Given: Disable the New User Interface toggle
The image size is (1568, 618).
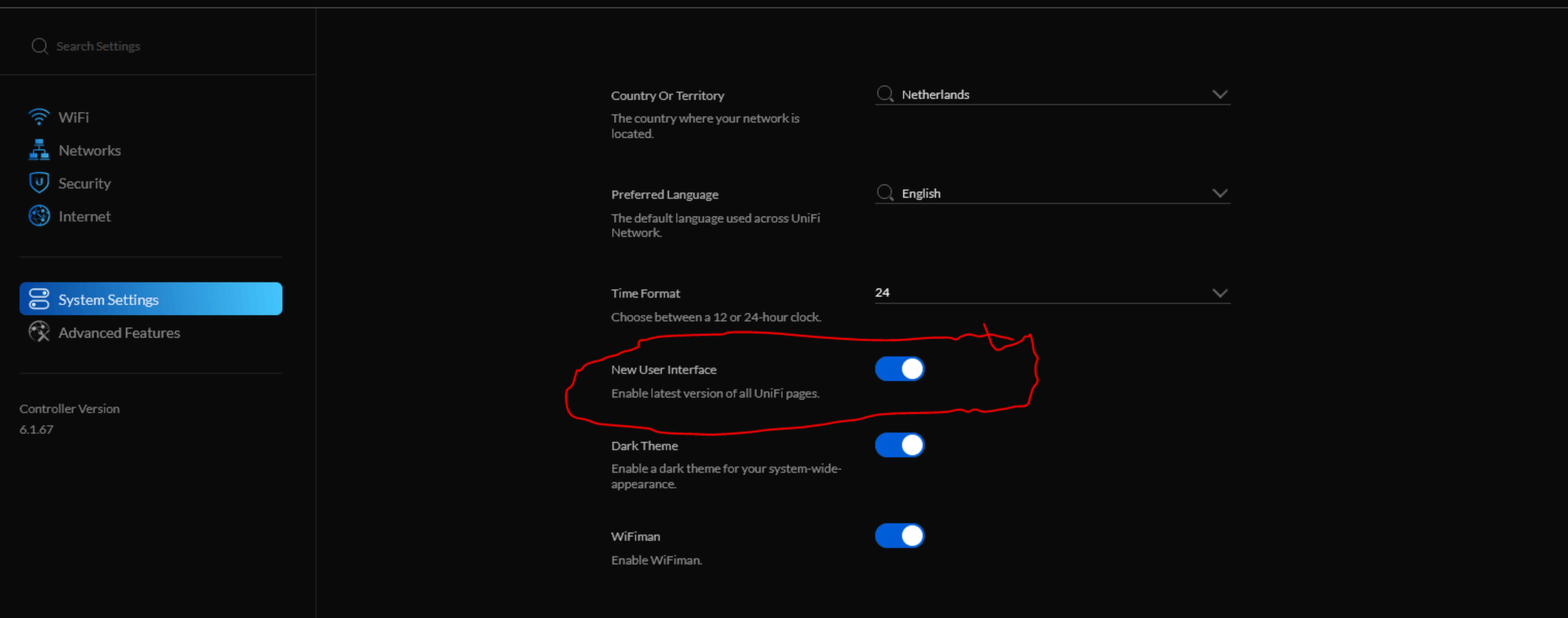Looking at the screenshot, I should coord(899,369).
